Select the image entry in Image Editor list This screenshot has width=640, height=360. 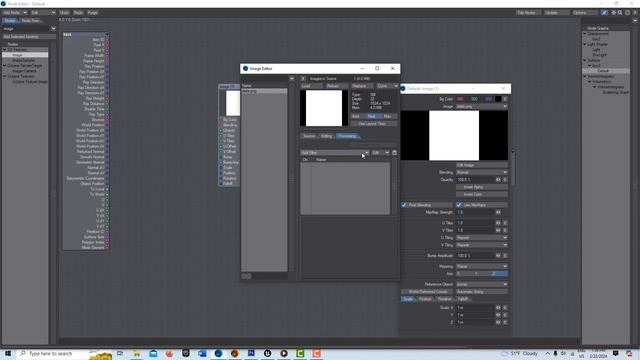[264, 92]
